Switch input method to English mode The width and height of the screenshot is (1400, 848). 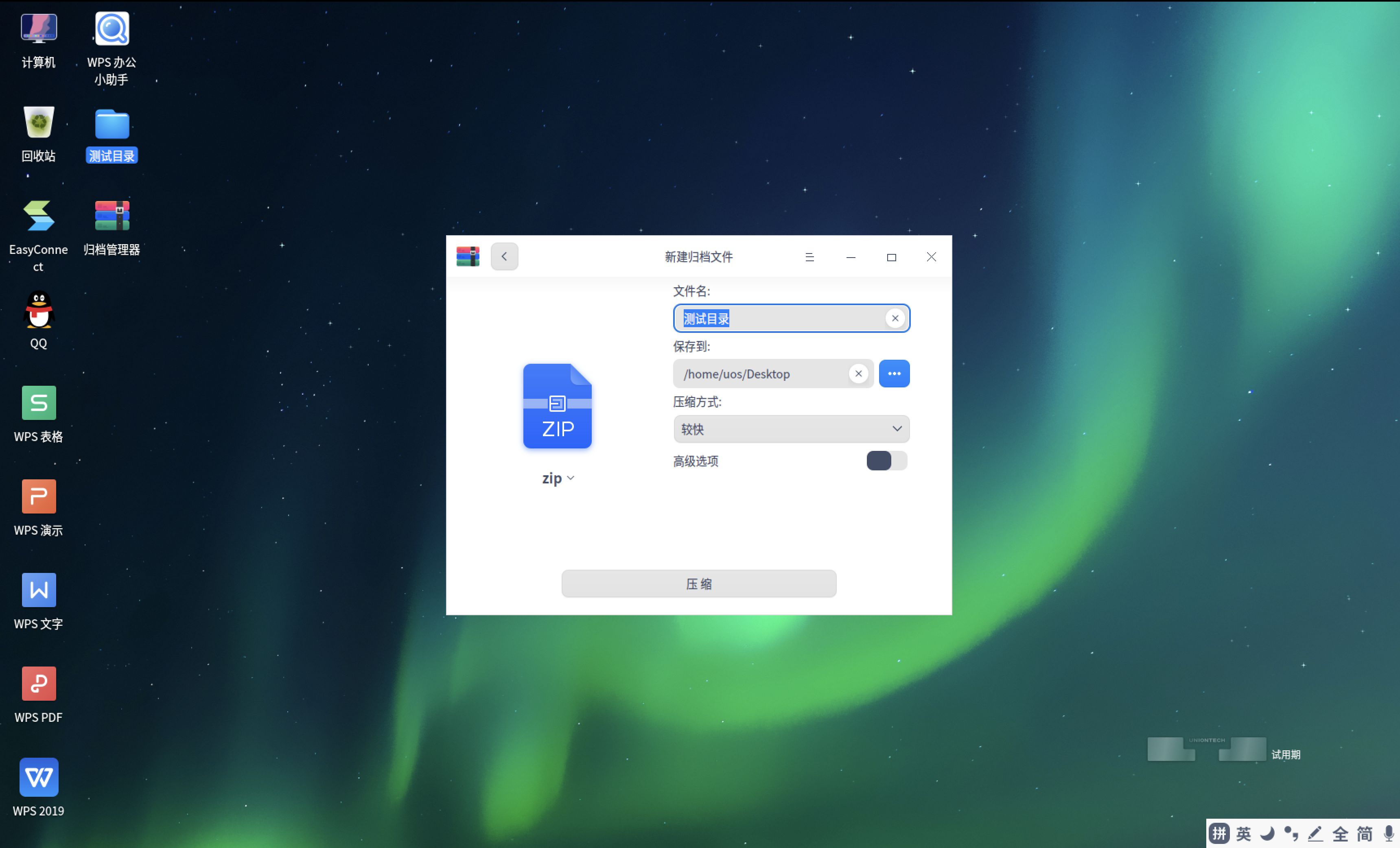pos(1243,833)
